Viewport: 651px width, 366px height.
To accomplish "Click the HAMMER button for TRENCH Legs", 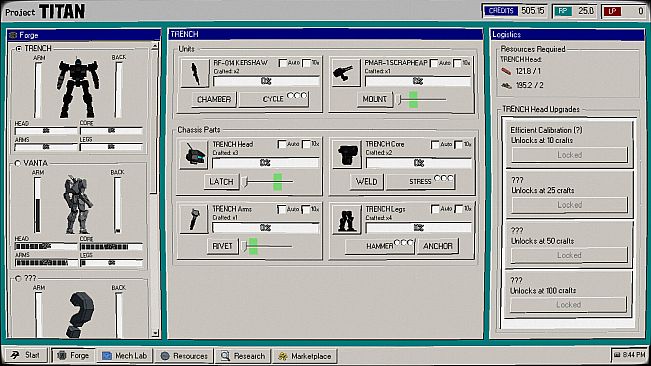I will click(379, 246).
